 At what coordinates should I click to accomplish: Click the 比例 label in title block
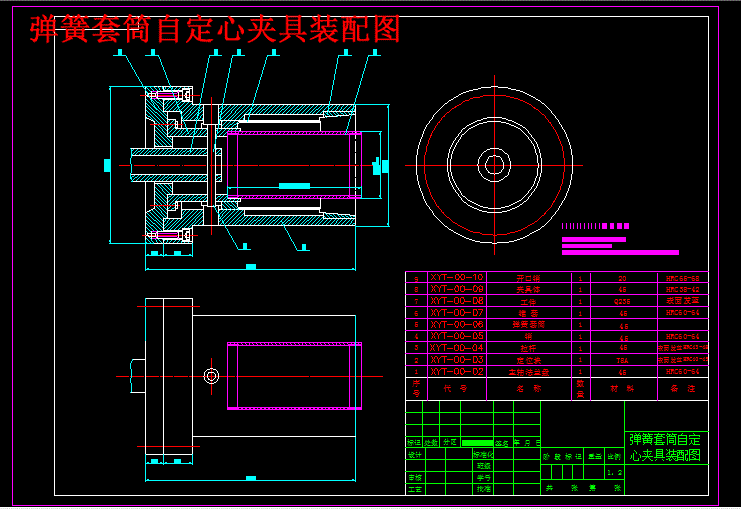click(x=614, y=457)
